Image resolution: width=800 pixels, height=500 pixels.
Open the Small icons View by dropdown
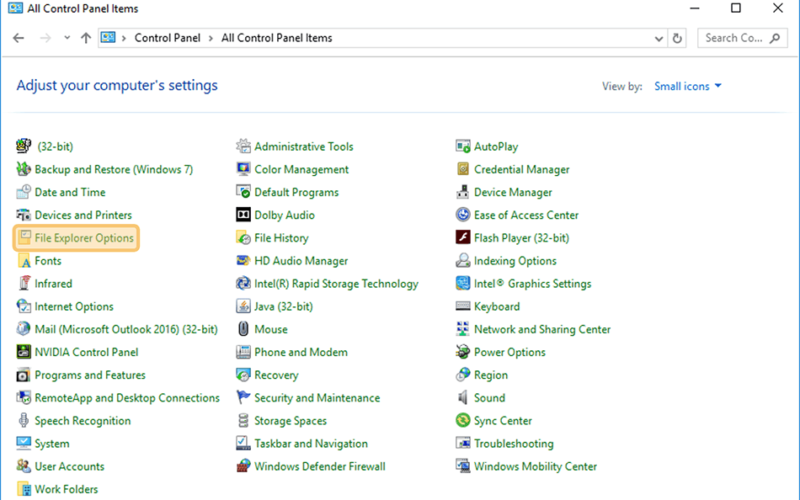point(688,86)
